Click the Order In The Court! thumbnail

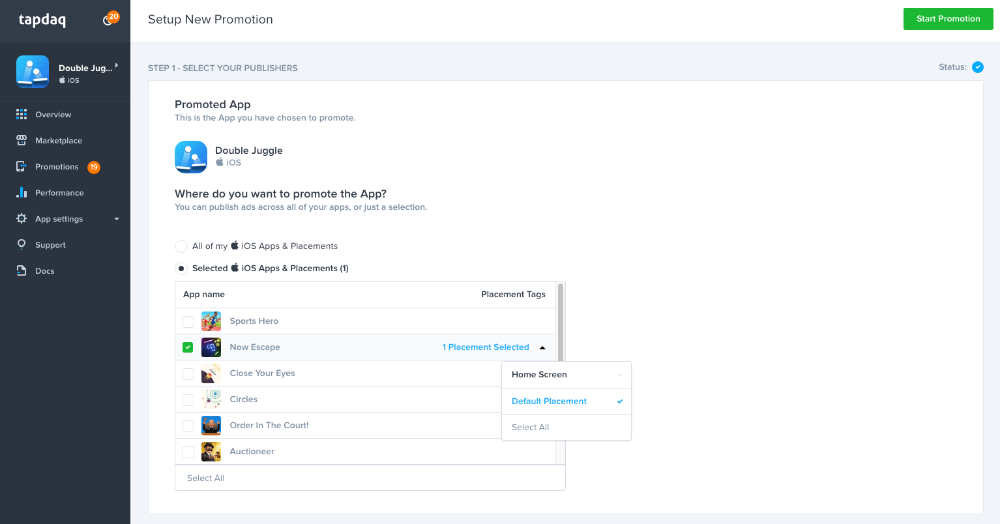click(211, 426)
